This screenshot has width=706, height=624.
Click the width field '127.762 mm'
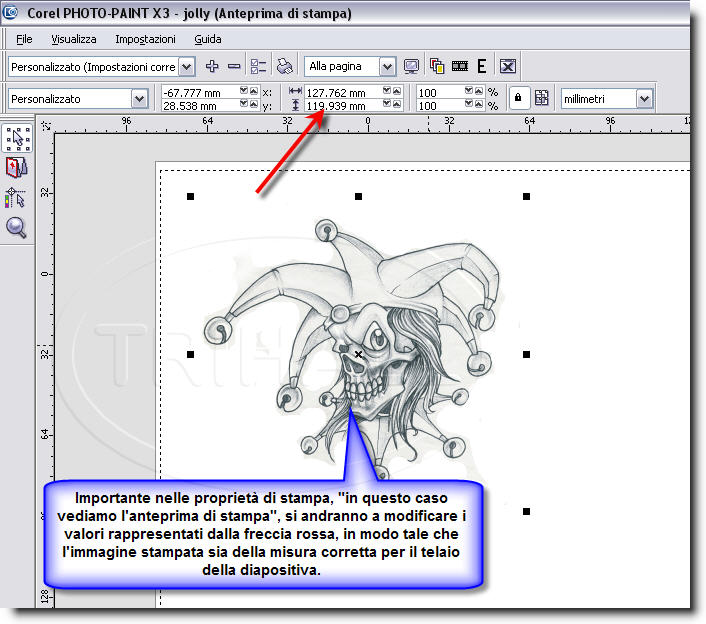[343, 92]
